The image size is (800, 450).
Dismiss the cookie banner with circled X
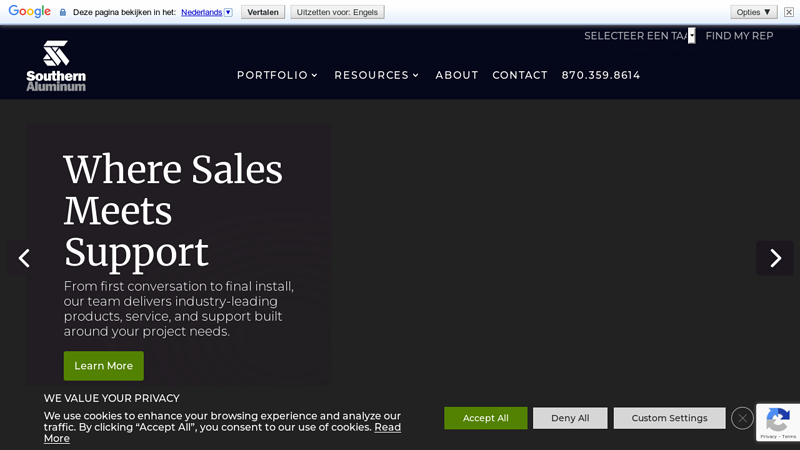pyautogui.click(x=742, y=418)
